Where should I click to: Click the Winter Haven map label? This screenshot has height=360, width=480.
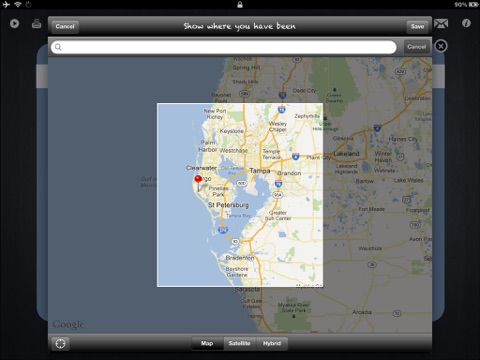tap(383, 157)
